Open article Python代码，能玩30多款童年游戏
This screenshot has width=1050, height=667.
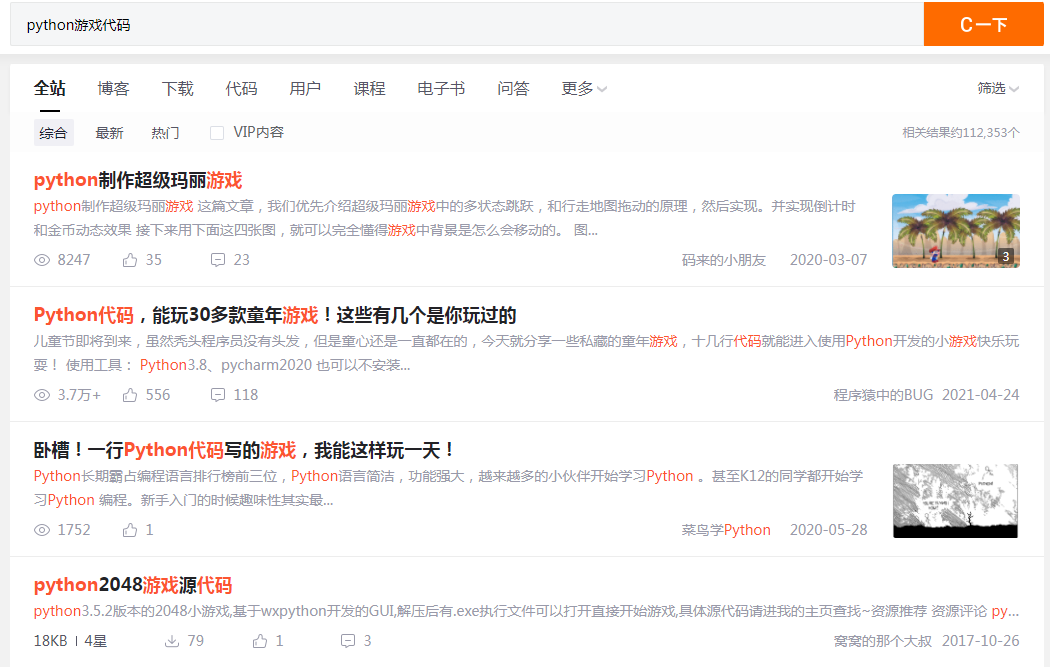(x=275, y=315)
